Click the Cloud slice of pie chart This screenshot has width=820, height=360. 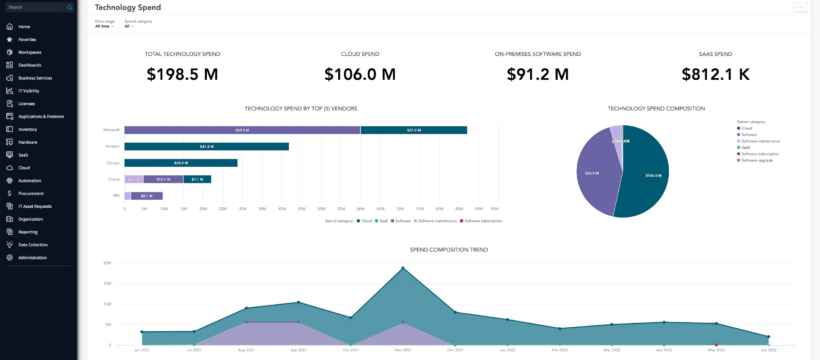tap(646, 170)
